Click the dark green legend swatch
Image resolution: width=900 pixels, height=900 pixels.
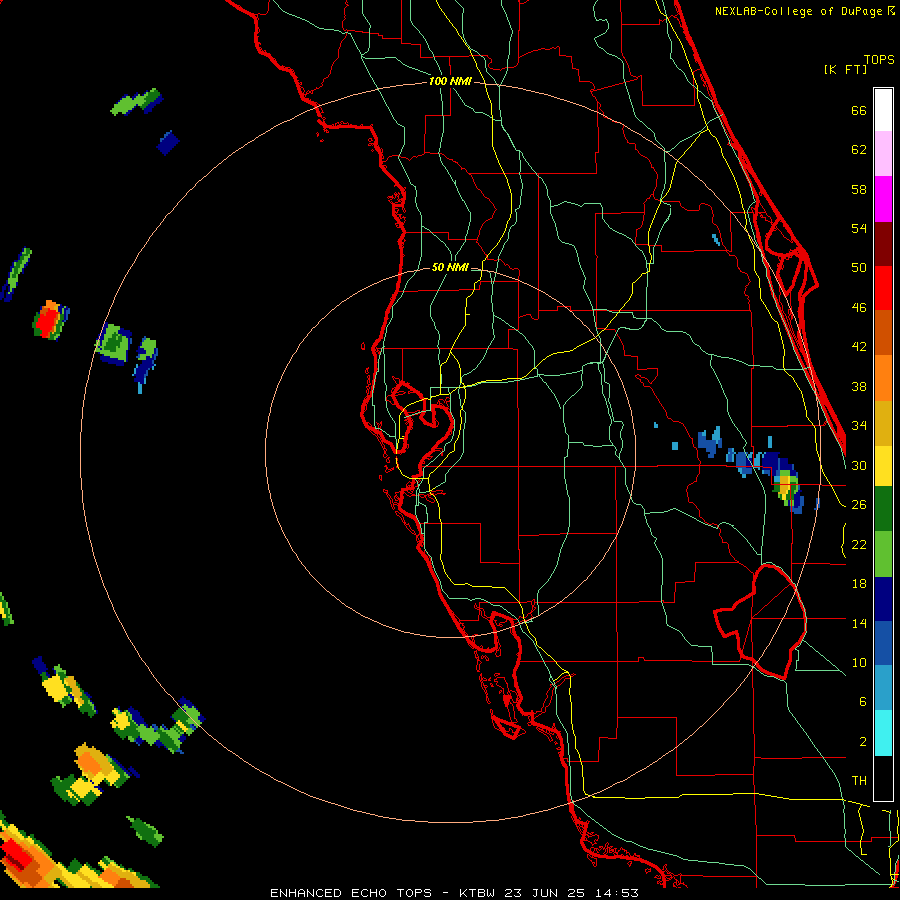[883, 509]
